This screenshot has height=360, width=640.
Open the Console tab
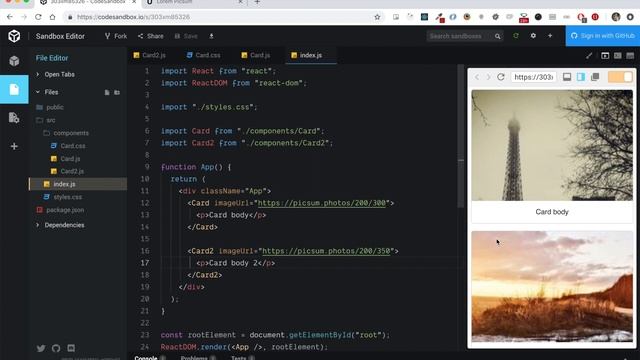[x=149, y=358]
